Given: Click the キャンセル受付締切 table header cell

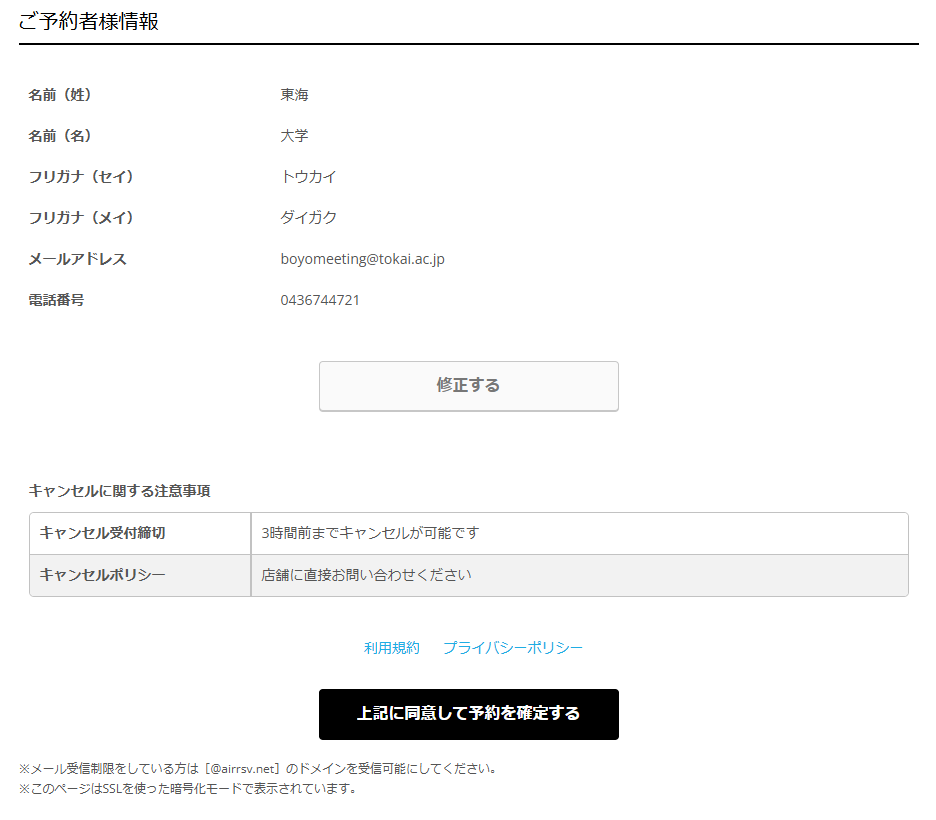Looking at the screenshot, I should coord(102,533).
